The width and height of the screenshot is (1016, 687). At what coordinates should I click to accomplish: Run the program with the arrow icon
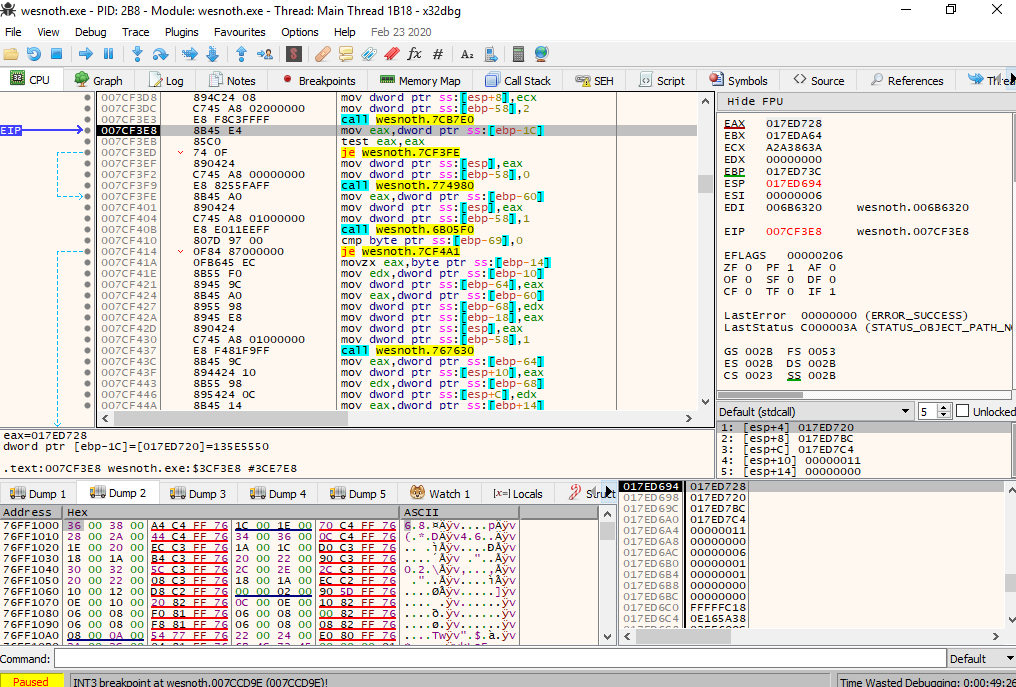point(86,54)
